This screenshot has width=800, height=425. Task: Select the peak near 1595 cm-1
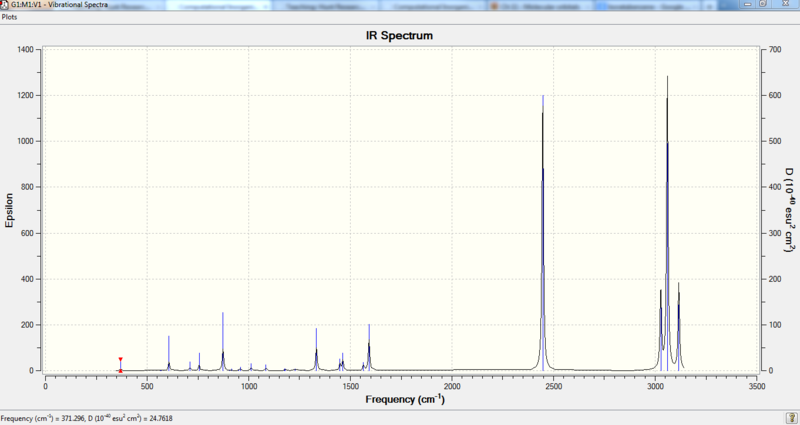pos(369,347)
